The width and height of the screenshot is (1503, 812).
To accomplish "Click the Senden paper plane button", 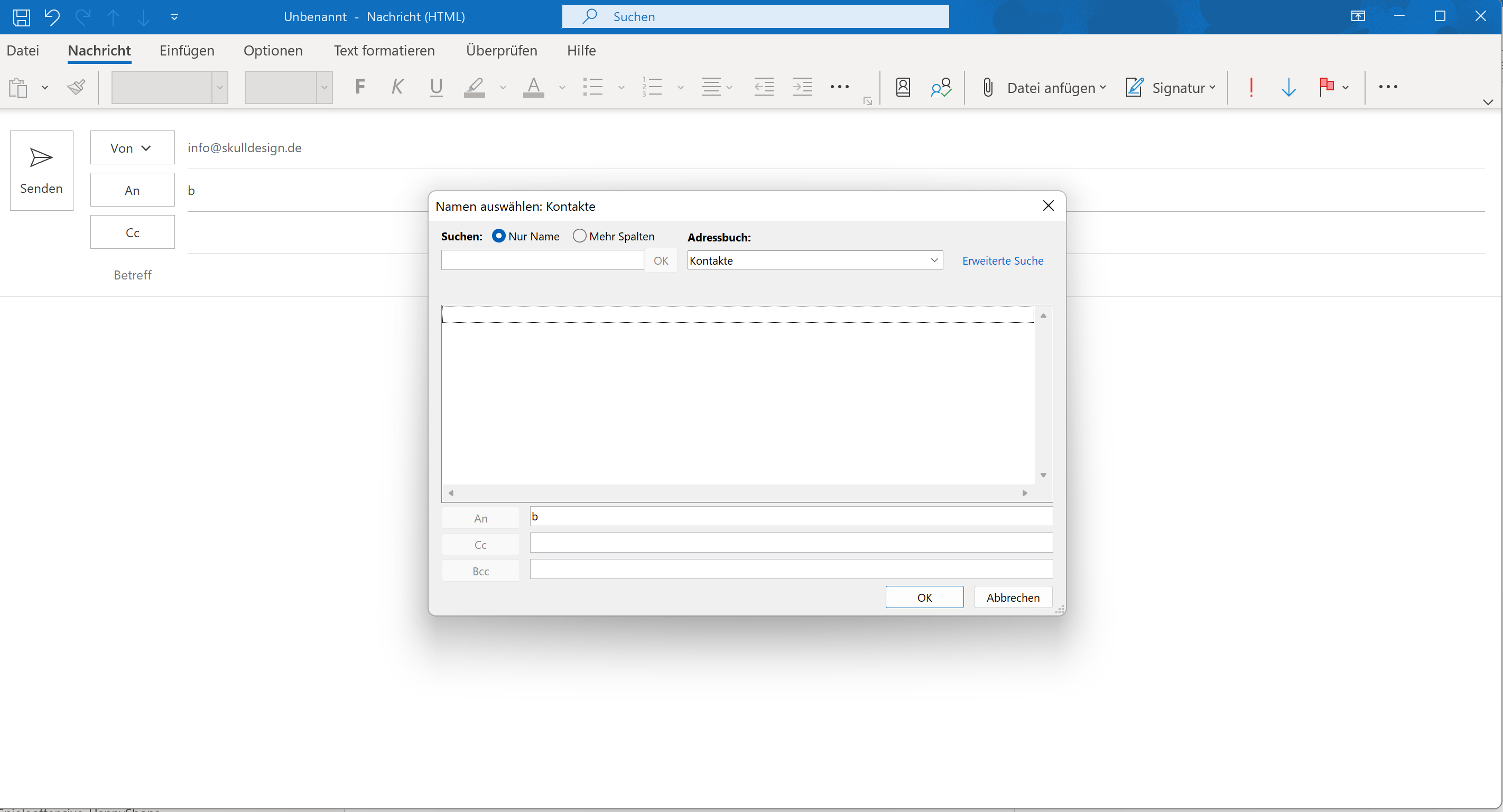I will pos(41,170).
